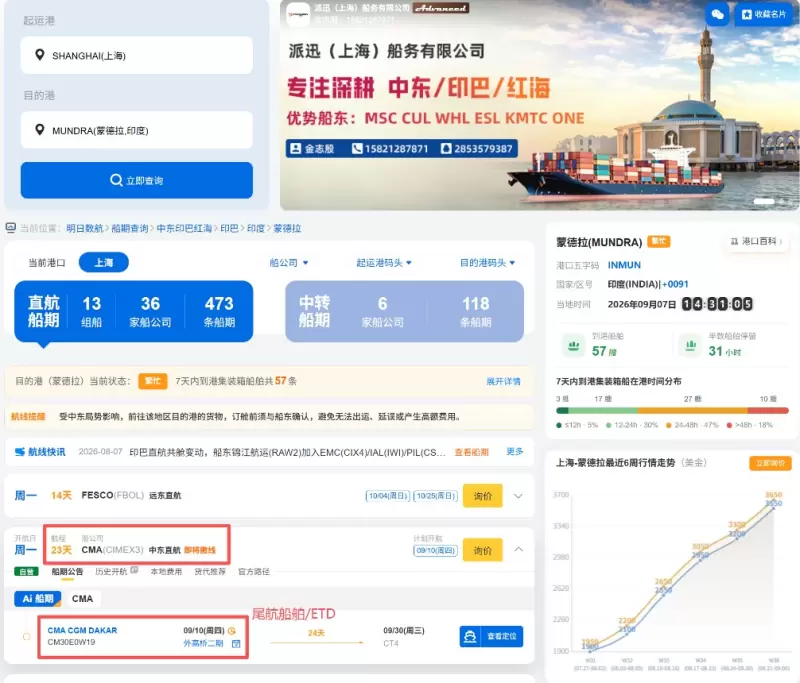Viewport: 800px width, 683px height.
Task: Click the 到港船舶 ship icon
Action: [x=573, y=346]
